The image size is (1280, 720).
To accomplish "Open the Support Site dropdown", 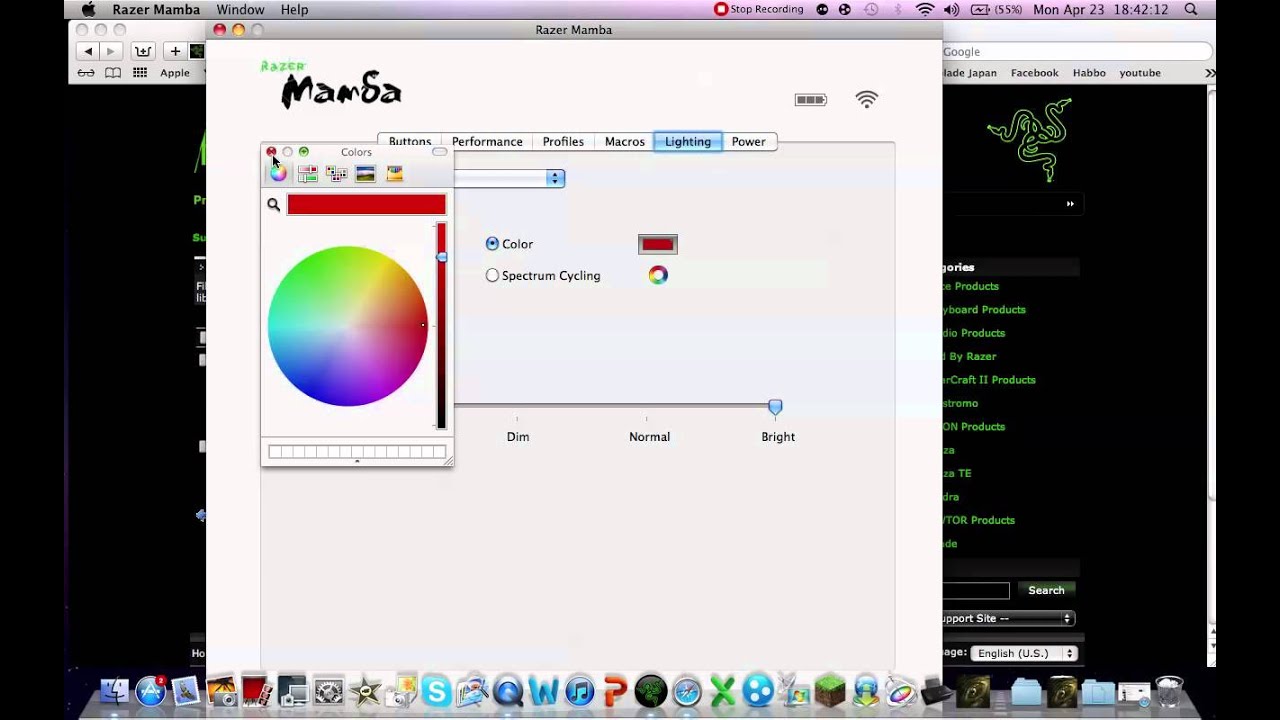I will click(x=1008, y=618).
